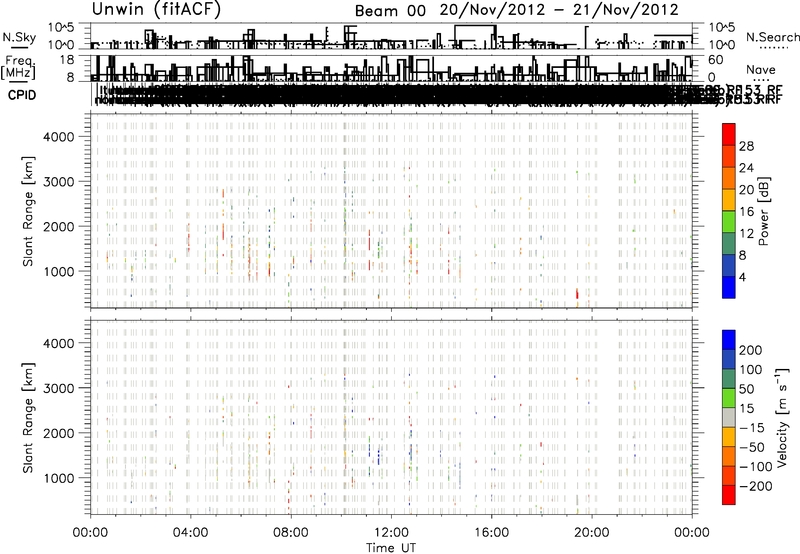Pick the orange segment between 20 and 24 dB
Screen dimensions: 800x554
[729, 178]
